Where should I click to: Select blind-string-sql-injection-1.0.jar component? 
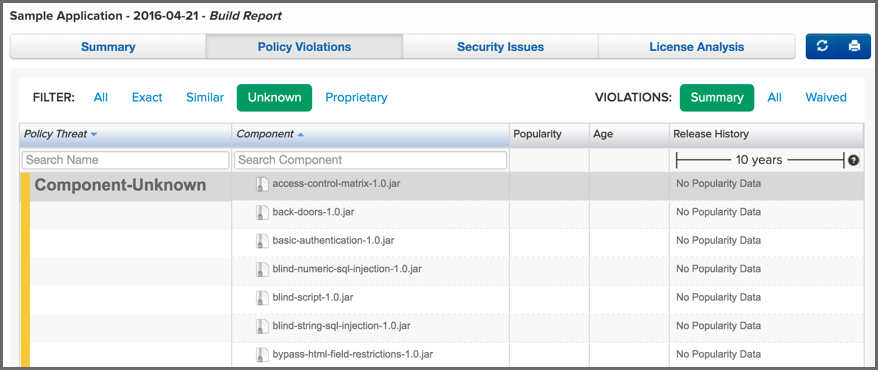click(x=343, y=326)
